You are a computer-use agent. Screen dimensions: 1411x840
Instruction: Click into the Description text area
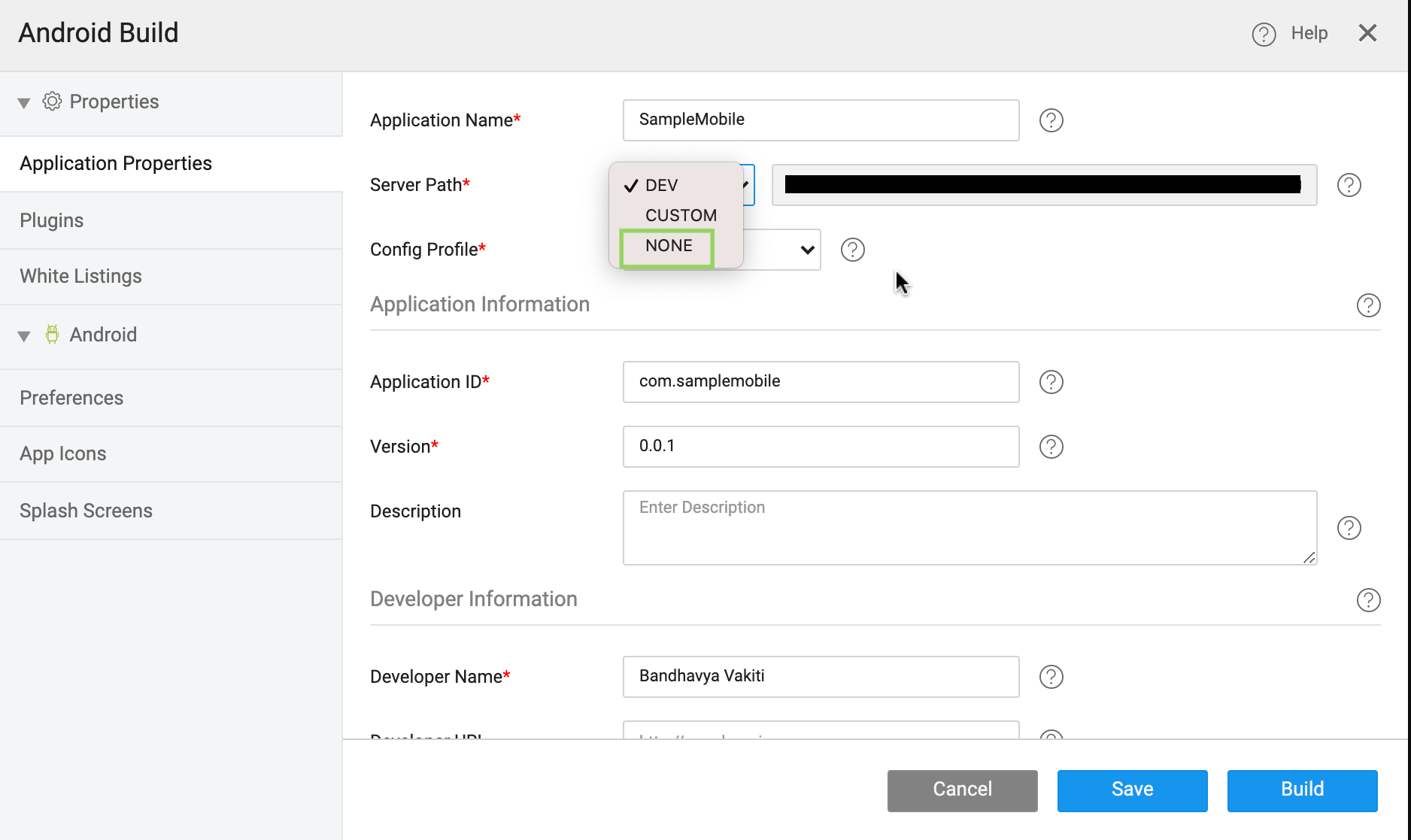(969, 528)
